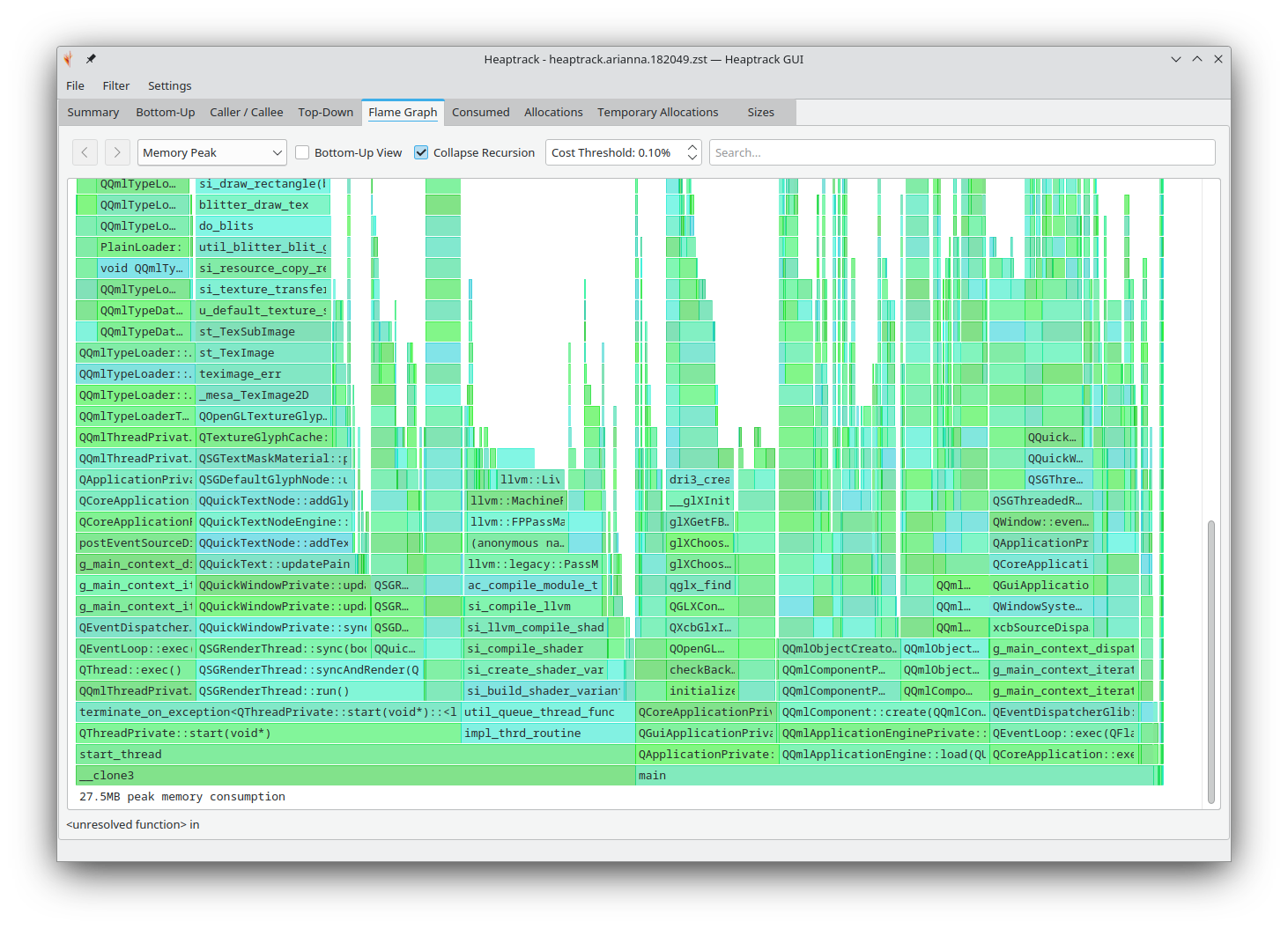Screen dimensions: 1288x929
Task: Open the Memory Peak dropdown
Action: pos(211,152)
